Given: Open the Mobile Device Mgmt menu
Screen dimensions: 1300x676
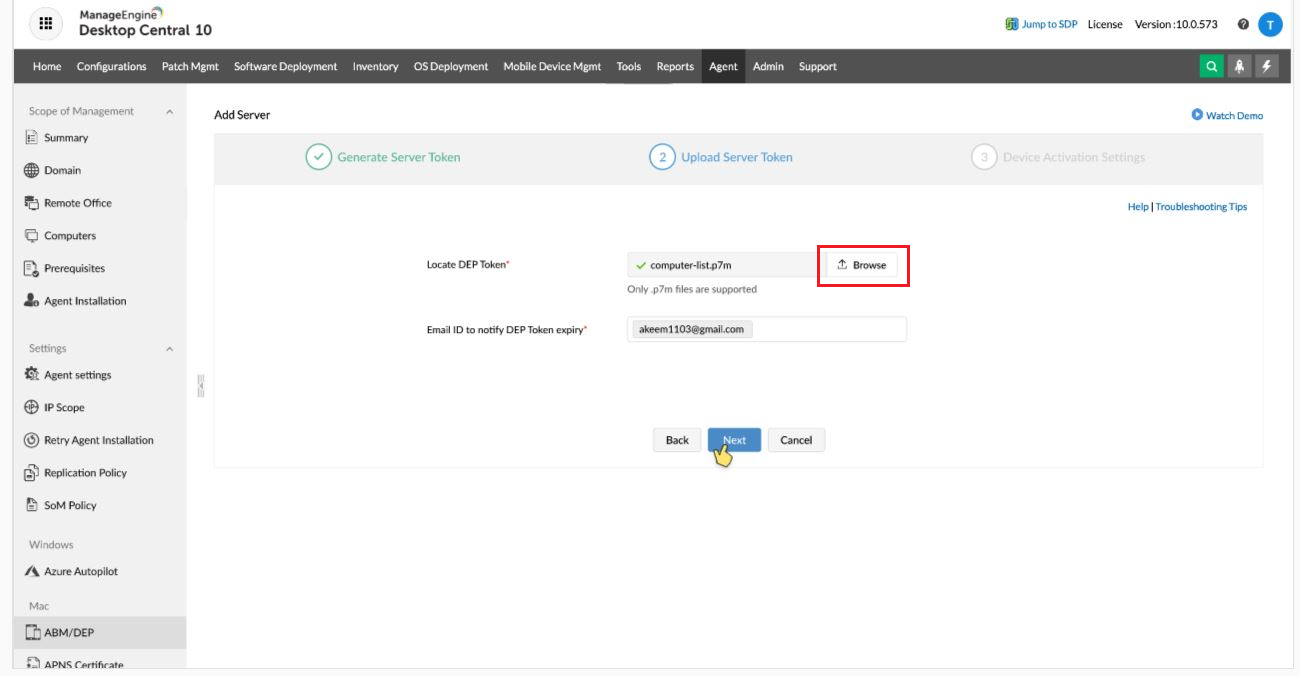Looking at the screenshot, I should tap(552, 66).
